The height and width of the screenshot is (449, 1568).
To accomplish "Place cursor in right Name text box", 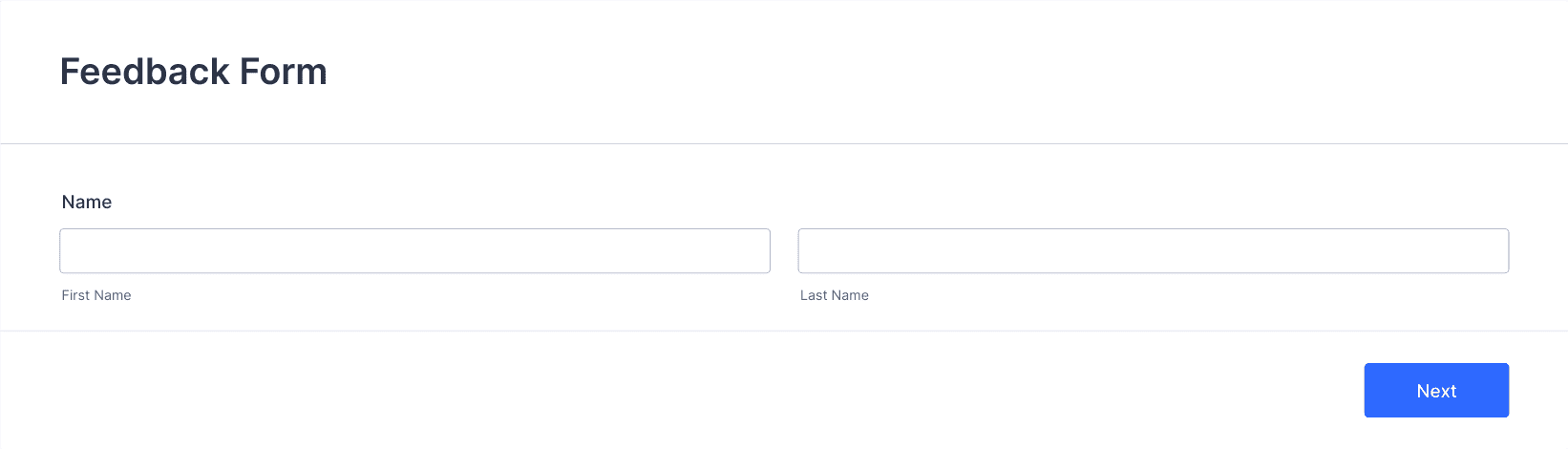I will [x=1154, y=251].
